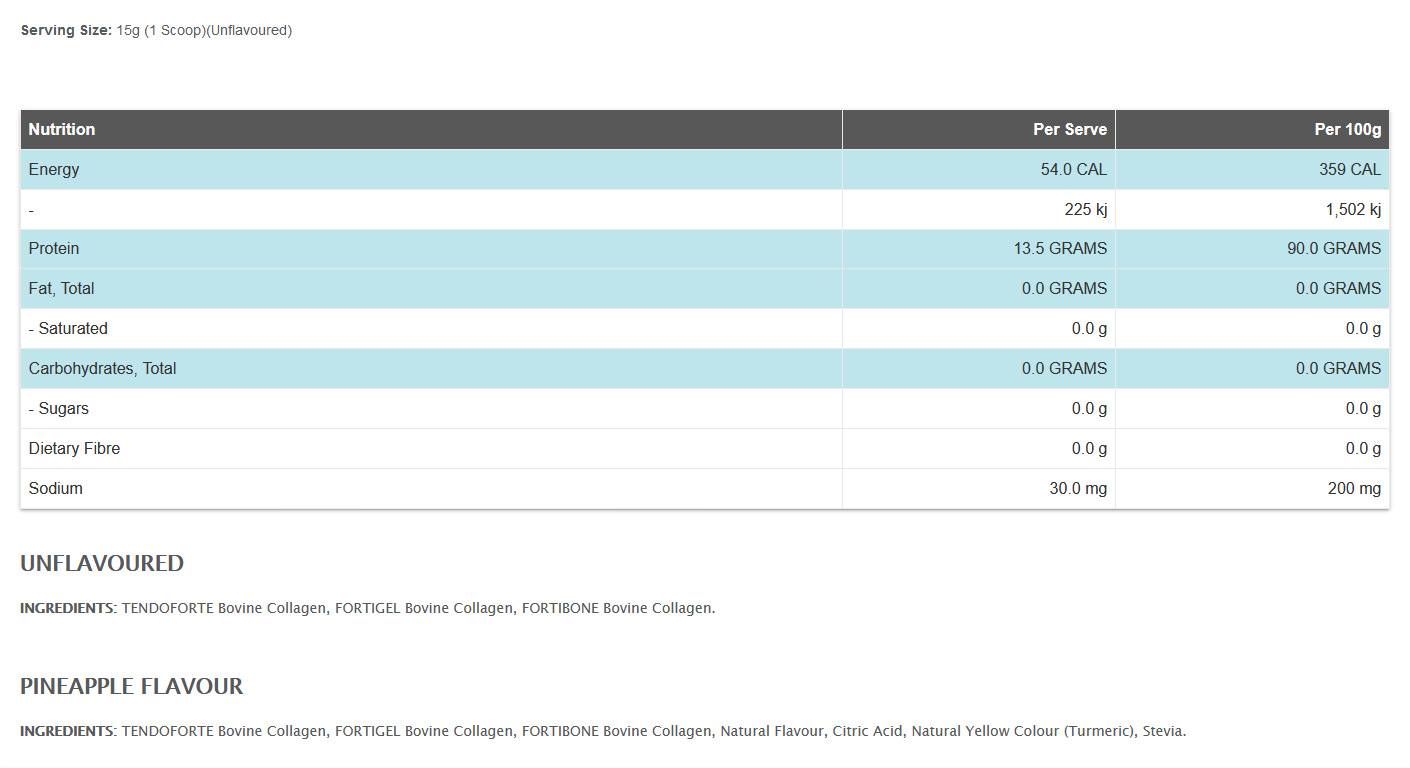Click the UNFLAVOURED heading
This screenshot has height=768, width=1410.
coord(102,563)
